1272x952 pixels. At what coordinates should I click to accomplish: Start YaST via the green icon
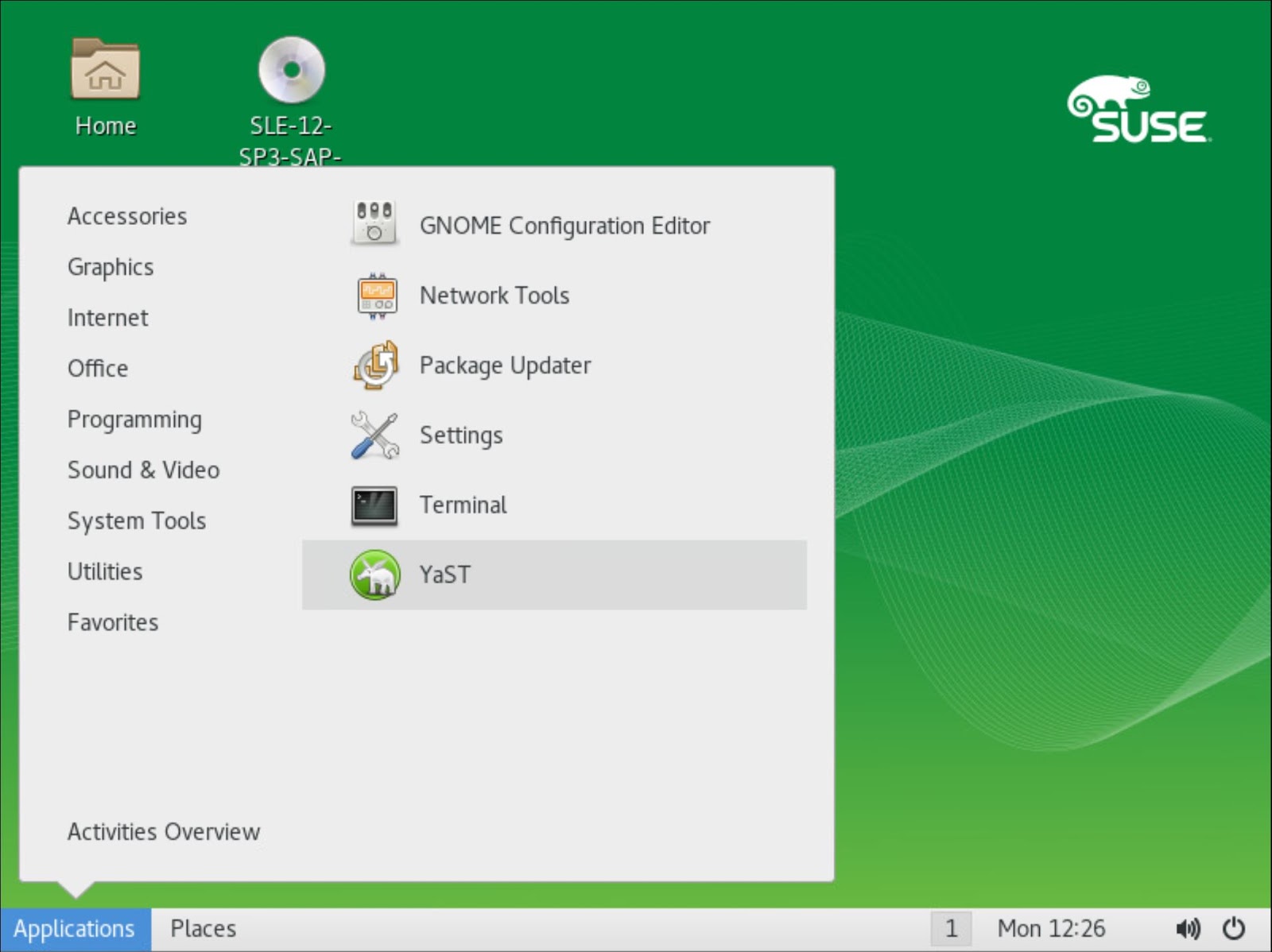[374, 575]
